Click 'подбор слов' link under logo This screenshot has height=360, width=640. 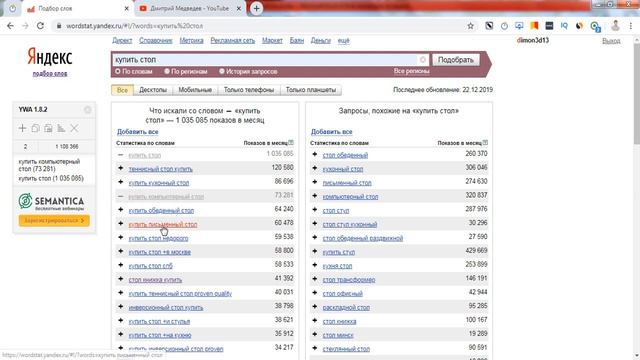50,73
